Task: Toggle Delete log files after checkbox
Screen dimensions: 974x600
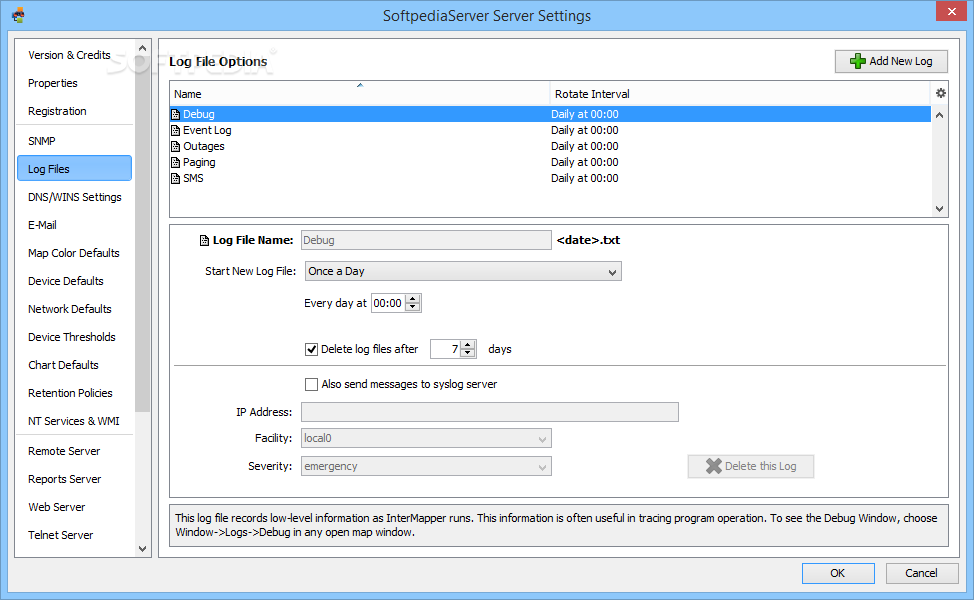Action: pos(311,350)
